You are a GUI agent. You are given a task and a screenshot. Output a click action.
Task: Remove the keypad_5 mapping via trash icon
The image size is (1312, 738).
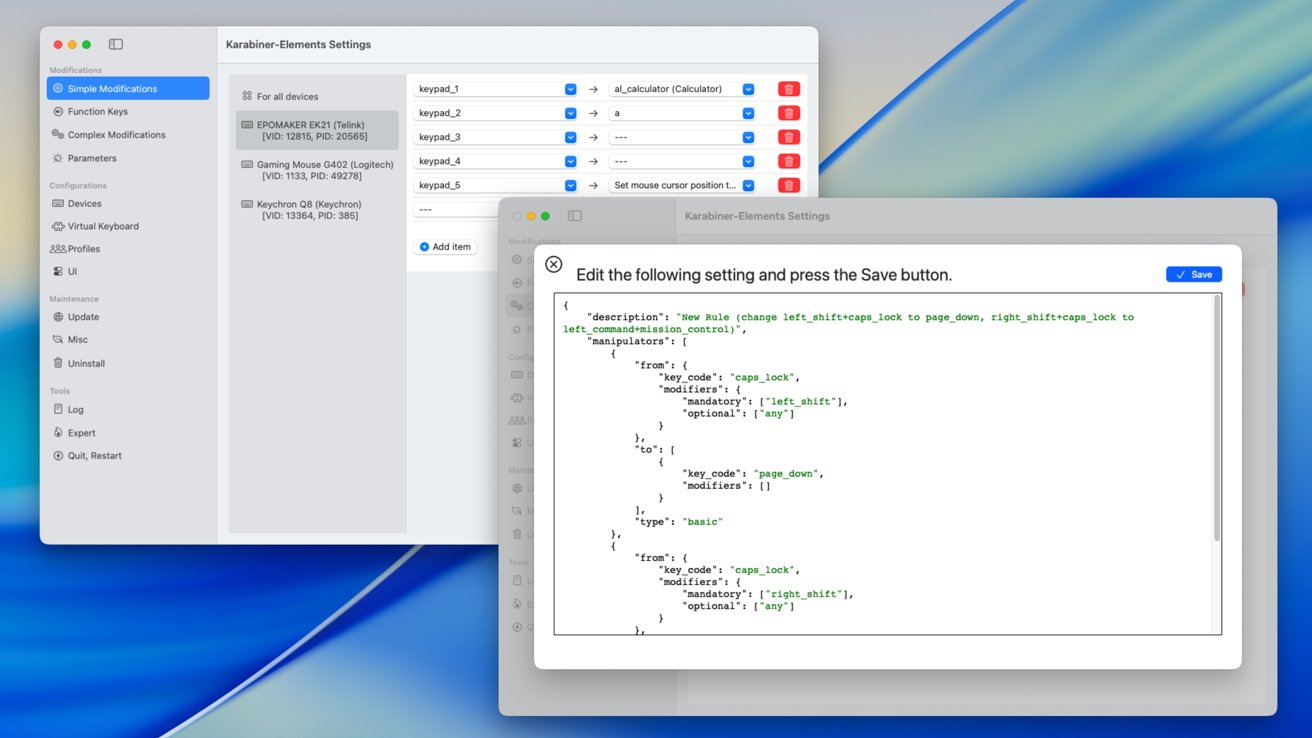(788, 185)
